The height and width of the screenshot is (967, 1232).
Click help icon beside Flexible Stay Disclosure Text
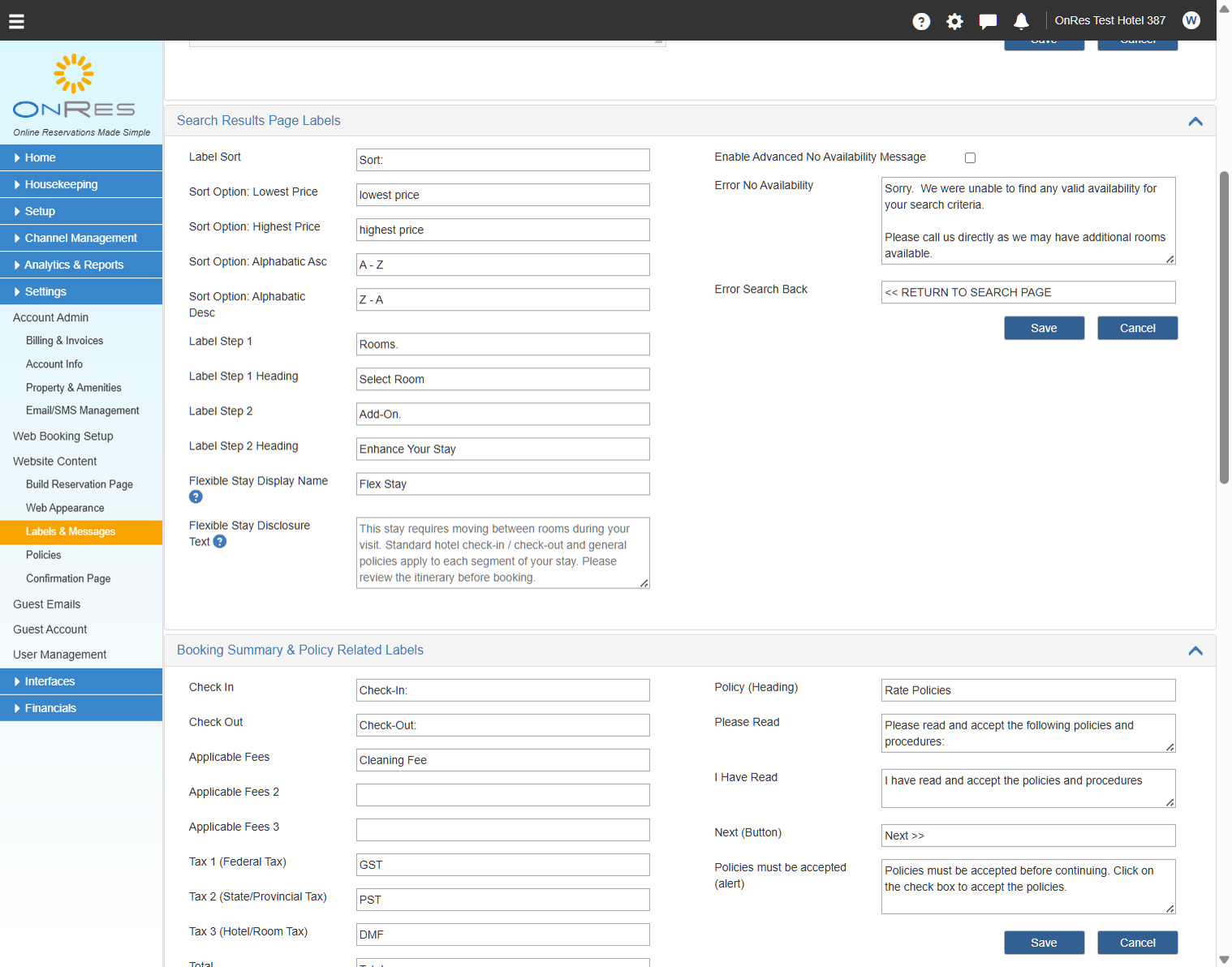coord(220,541)
